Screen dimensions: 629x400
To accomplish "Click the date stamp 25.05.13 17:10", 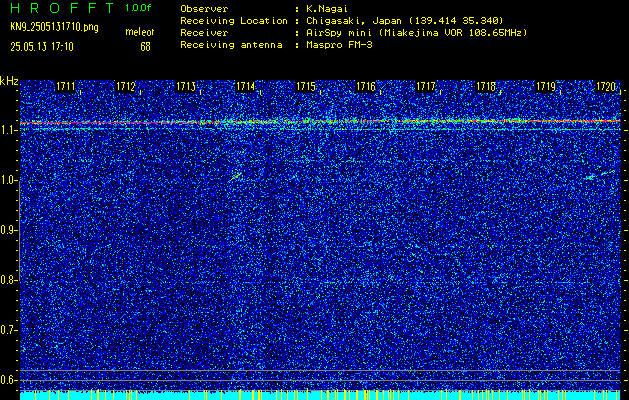I will pos(42,47).
